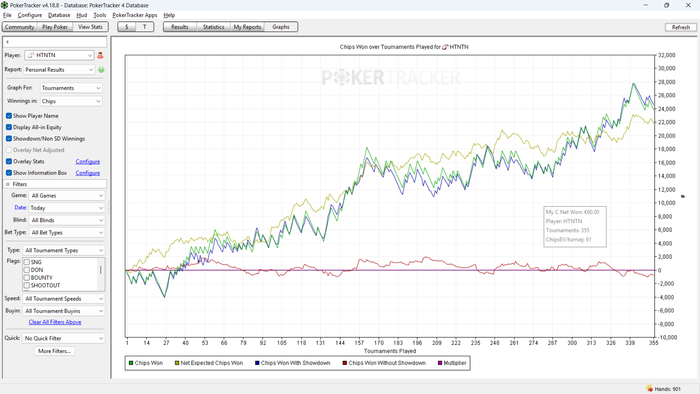Click the Hands count icon in status bar
Viewport: 700px width, 394px height.
(x=650, y=389)
